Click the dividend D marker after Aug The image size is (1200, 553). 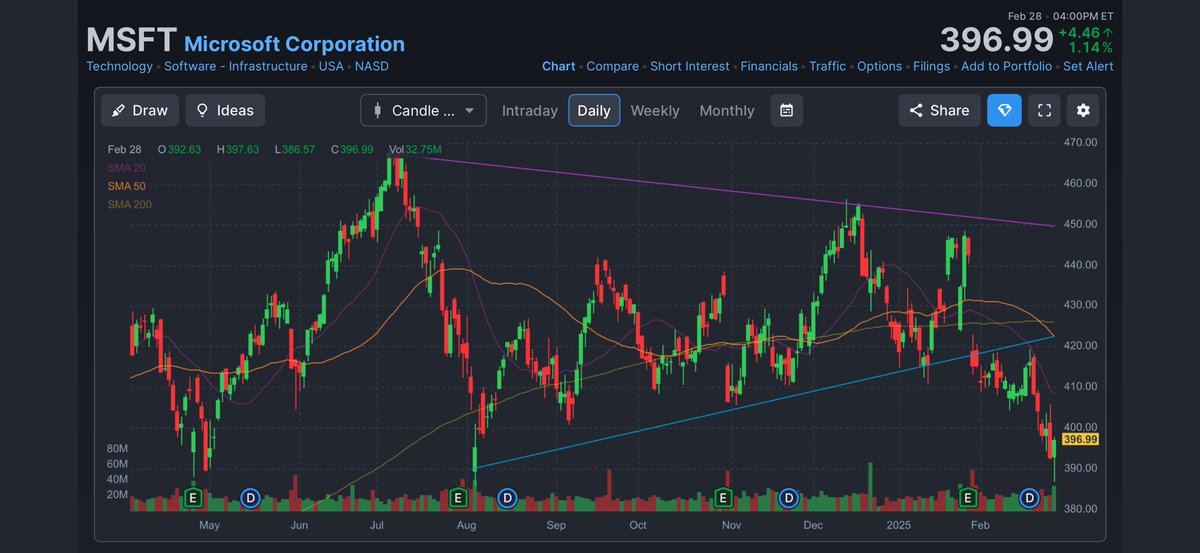(x=507, y=497)
